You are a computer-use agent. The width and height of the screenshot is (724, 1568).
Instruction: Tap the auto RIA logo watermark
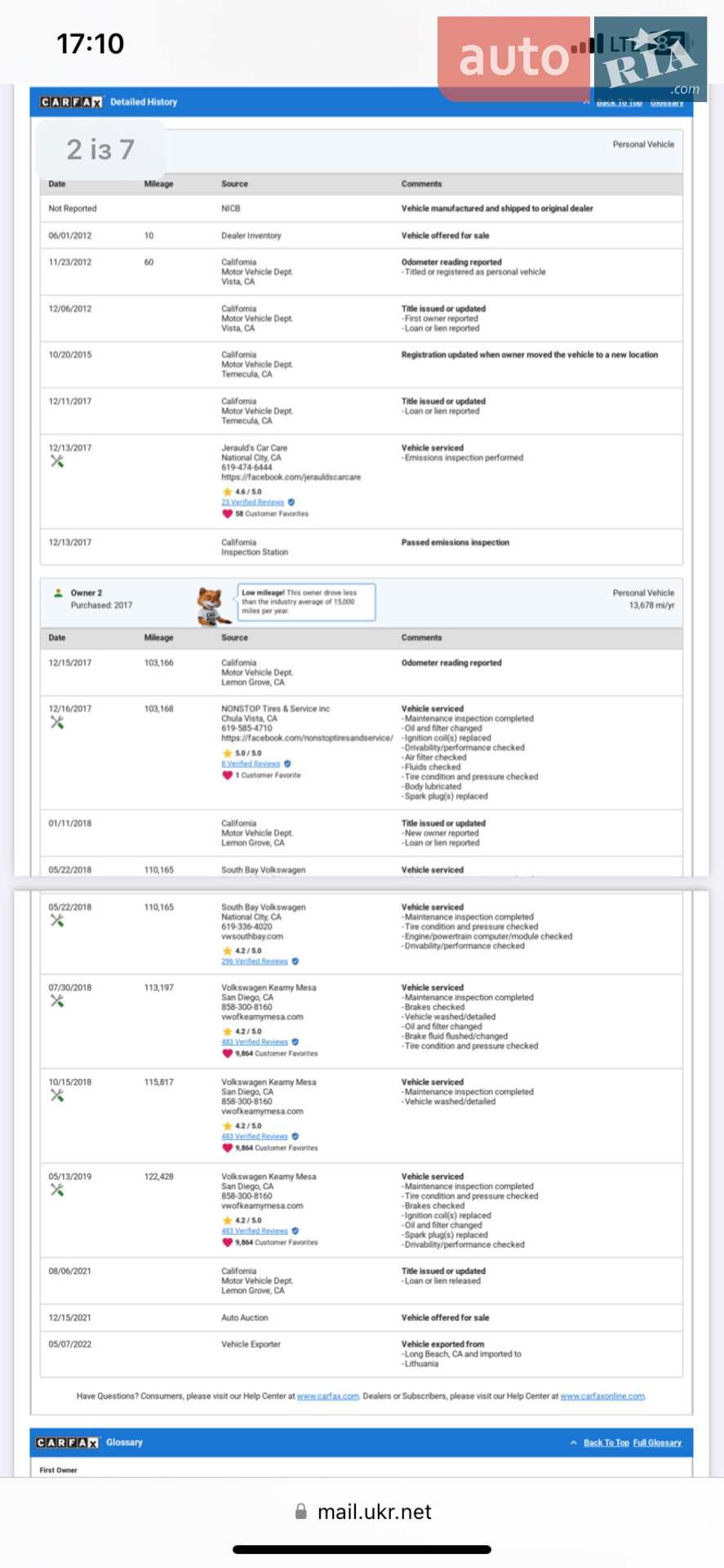coord(572,58)
